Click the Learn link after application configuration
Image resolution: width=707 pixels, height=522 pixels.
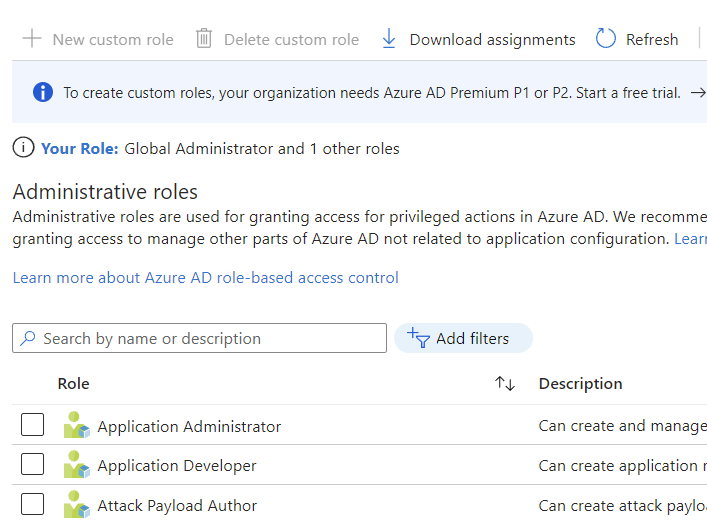690,239
